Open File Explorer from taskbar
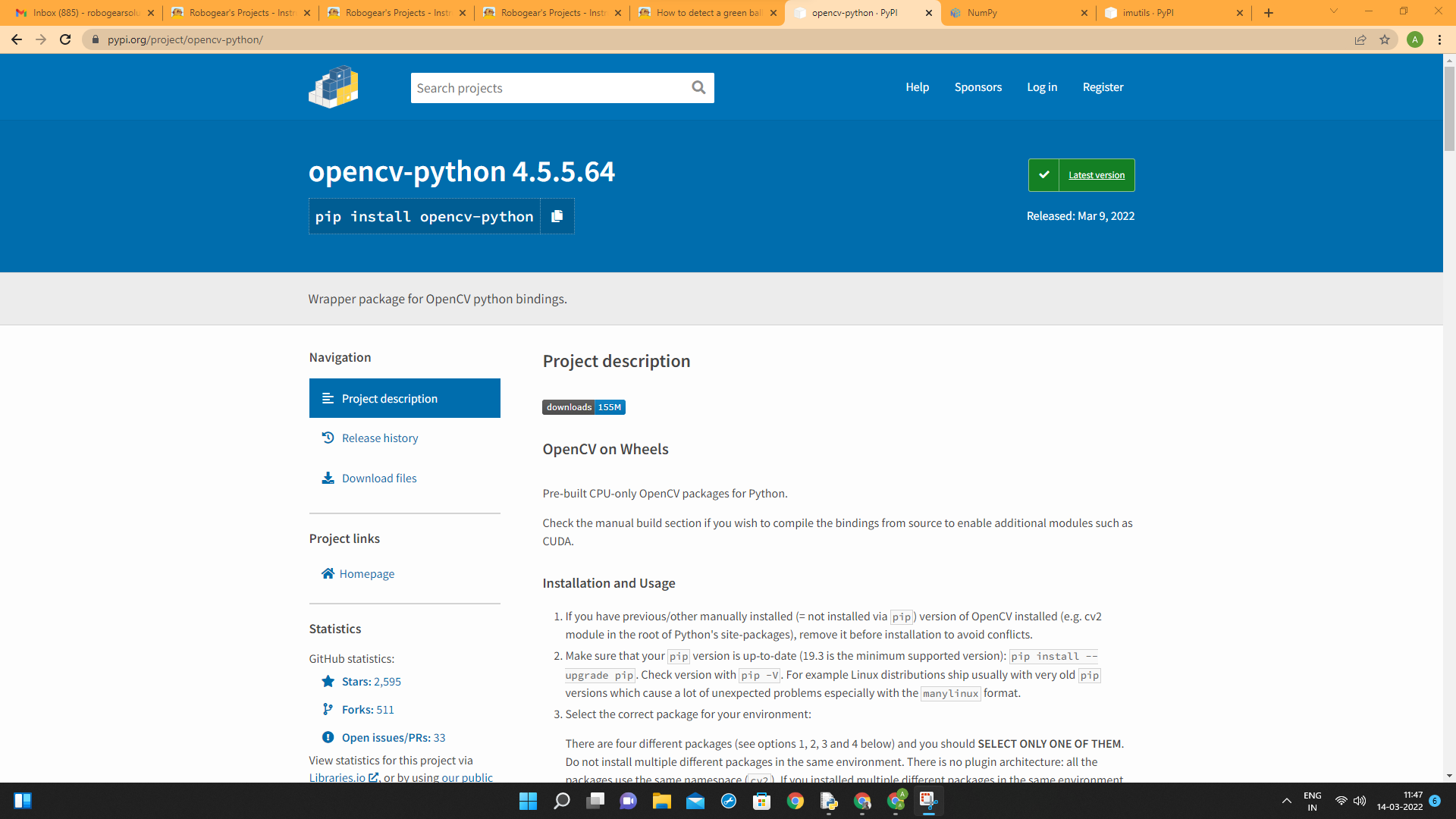This screenshot has width=1456, height=819. tap(661, 801)
